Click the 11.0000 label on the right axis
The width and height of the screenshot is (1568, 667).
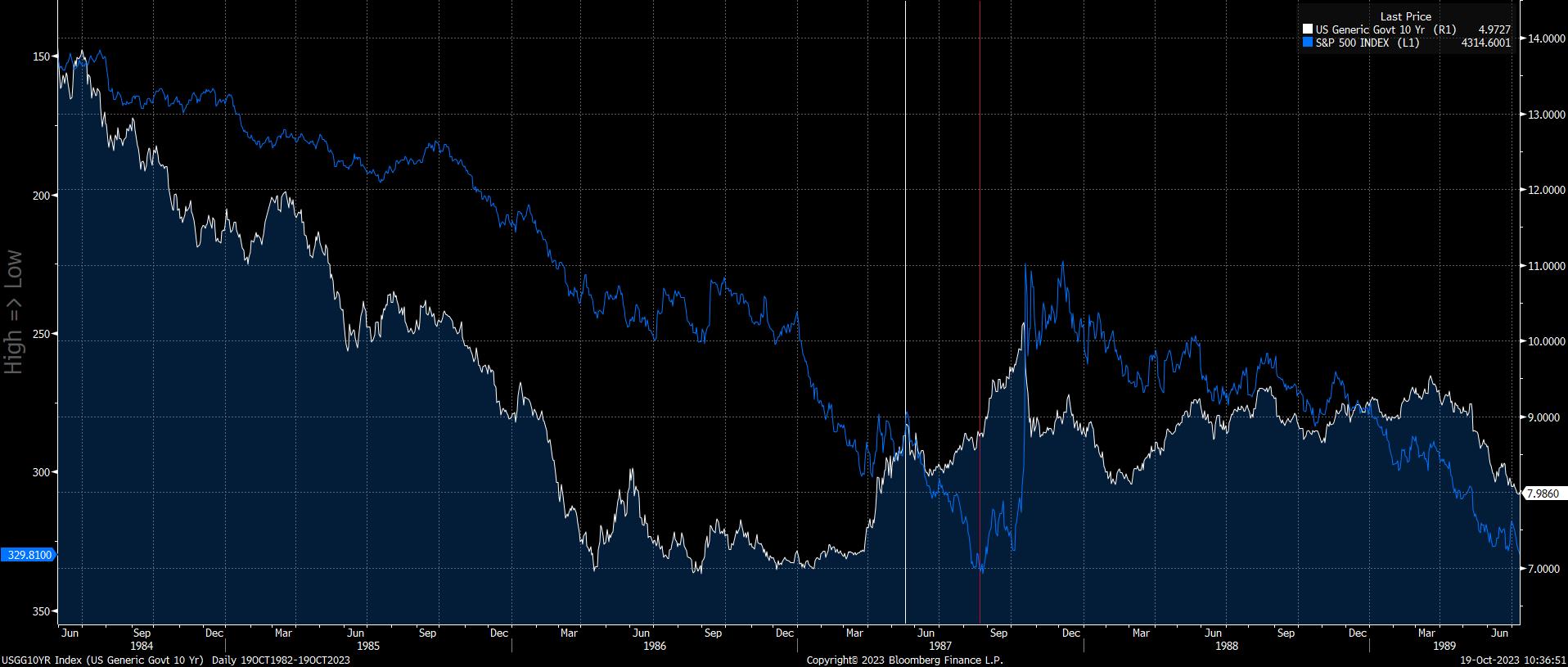pyautogui.click(x=1545, y=266)
